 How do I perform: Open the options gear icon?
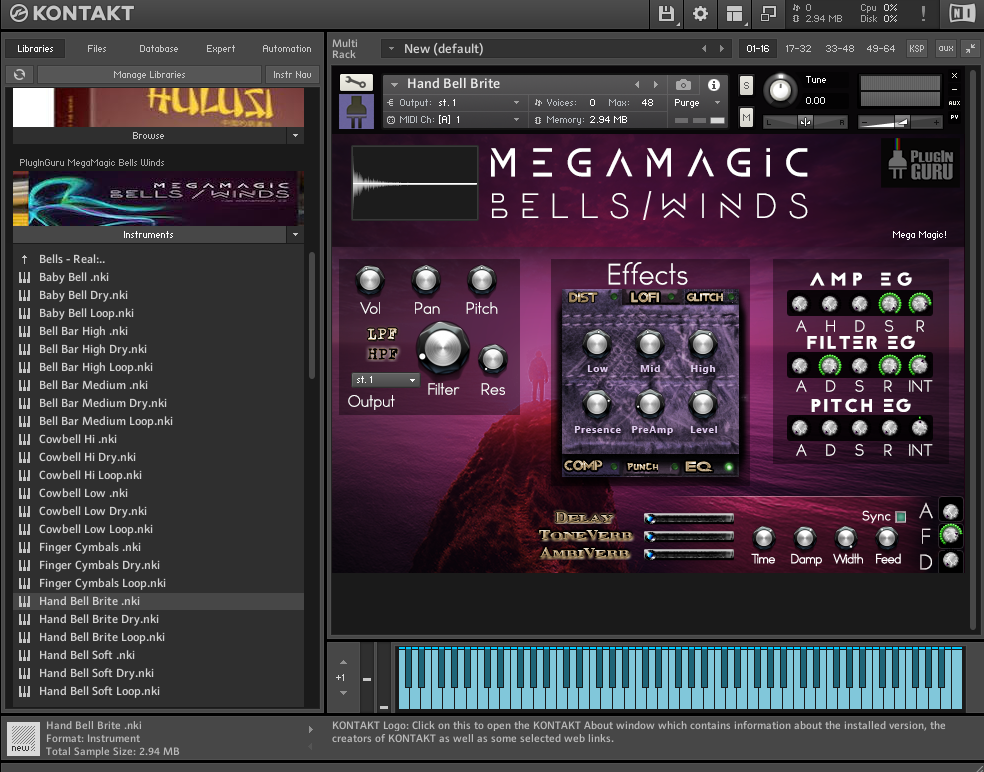pyautogui.click(x=700, y=14)
